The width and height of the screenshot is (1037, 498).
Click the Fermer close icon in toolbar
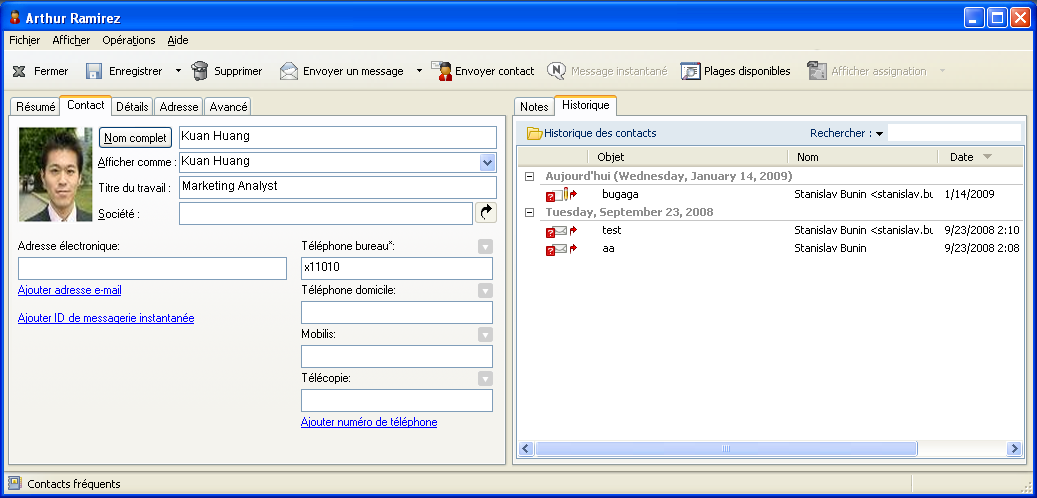[19, 71]
